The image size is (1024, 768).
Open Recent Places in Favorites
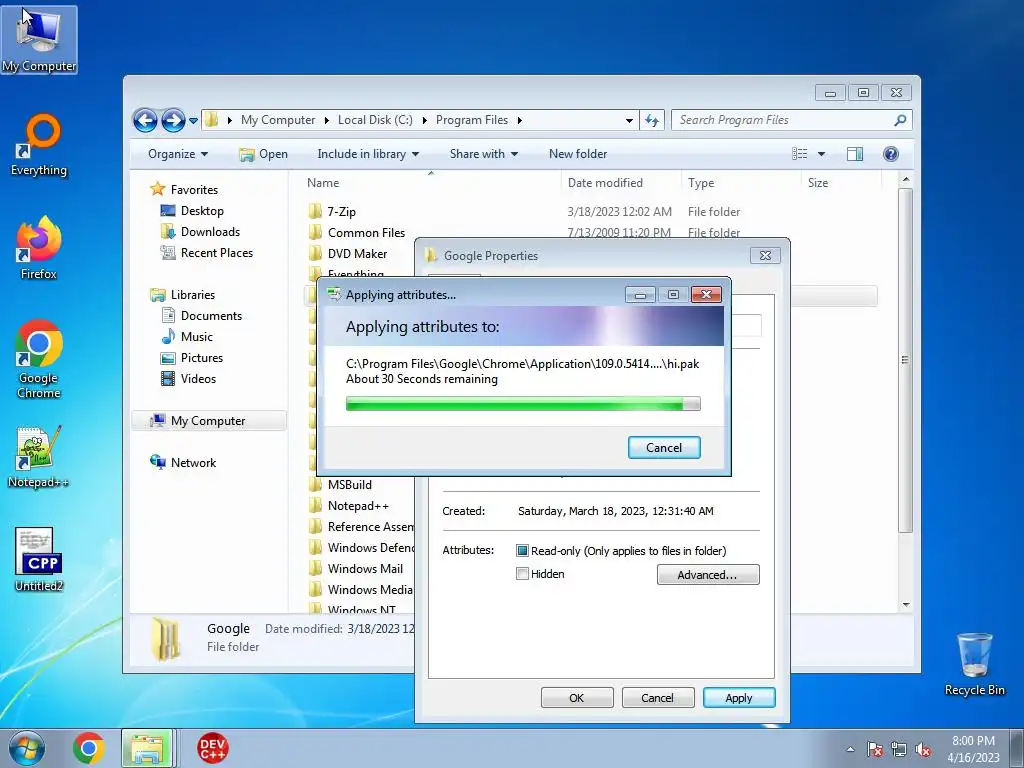206,253
